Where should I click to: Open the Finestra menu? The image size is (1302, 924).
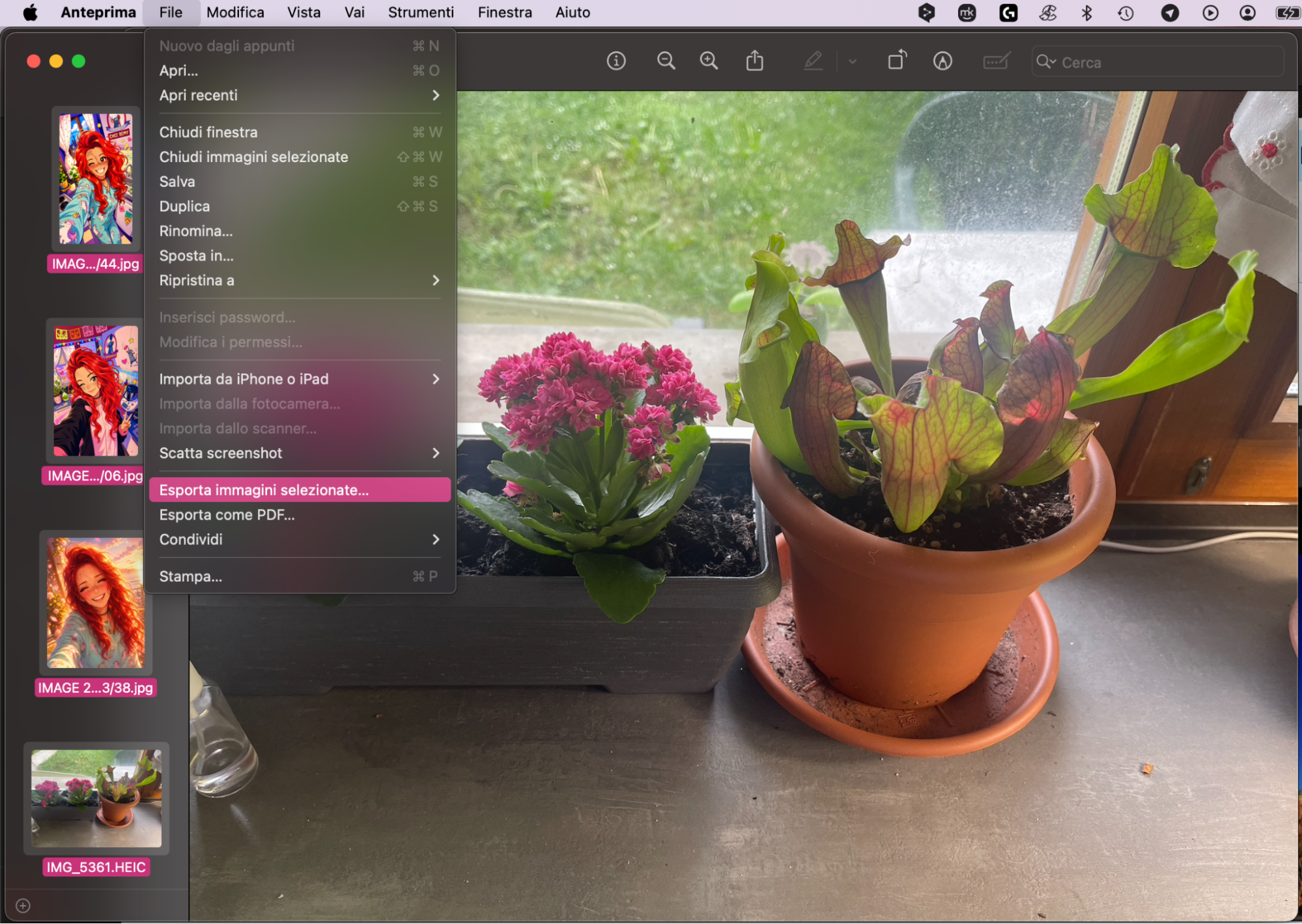[505, 12]
